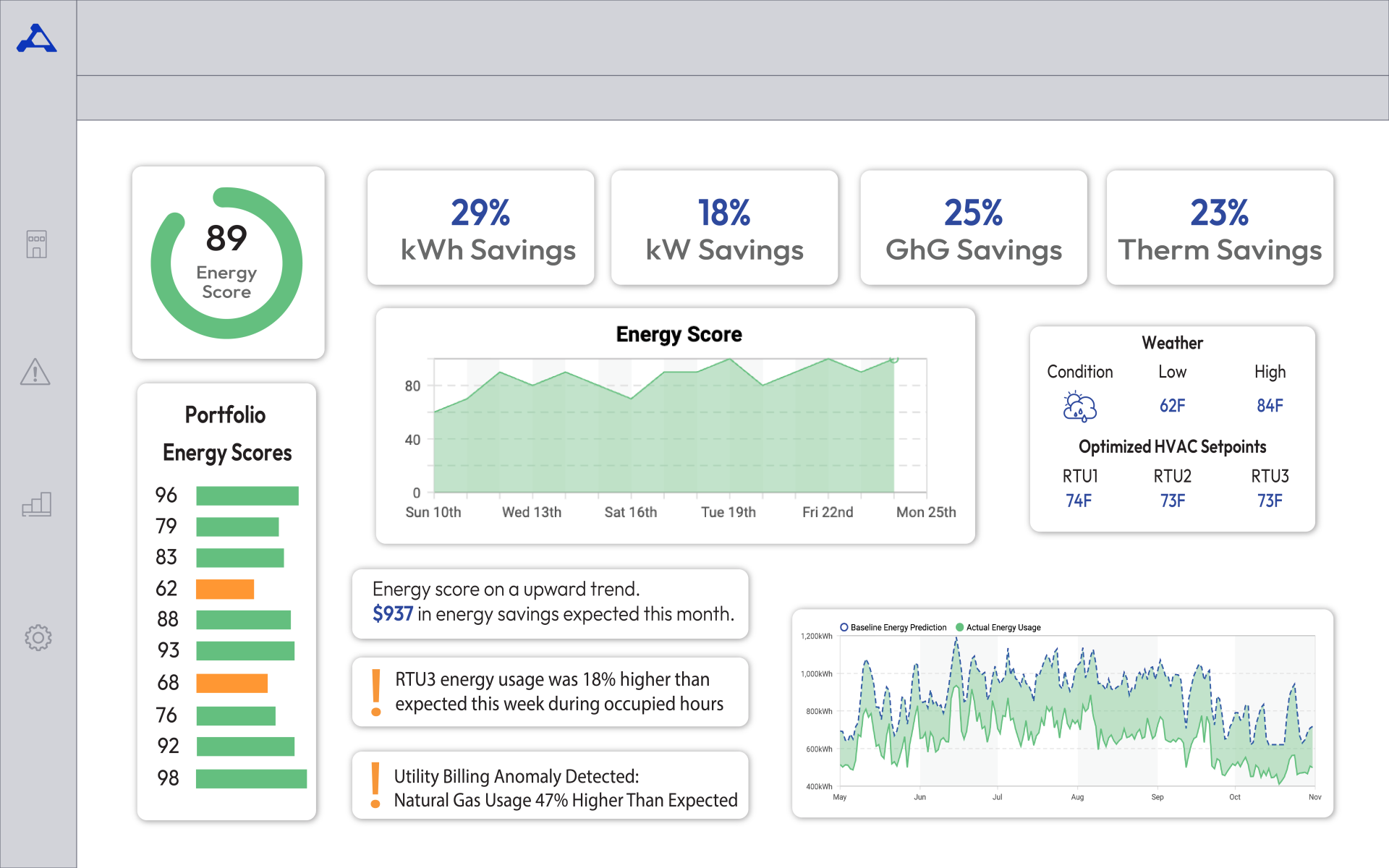Click the rainy cloud weather condition icon
The image size is (1389, 868).
[x=1079, y=407]
